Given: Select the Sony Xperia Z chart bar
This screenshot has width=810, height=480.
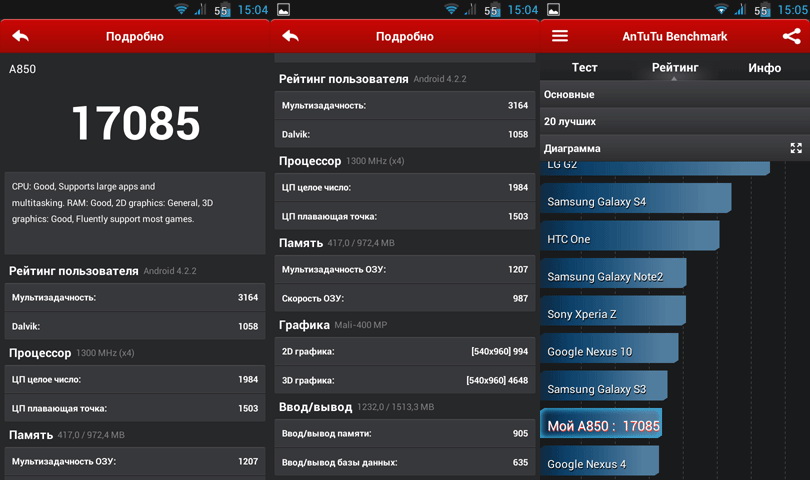Looking at the screenshot, I should point(613,311).
